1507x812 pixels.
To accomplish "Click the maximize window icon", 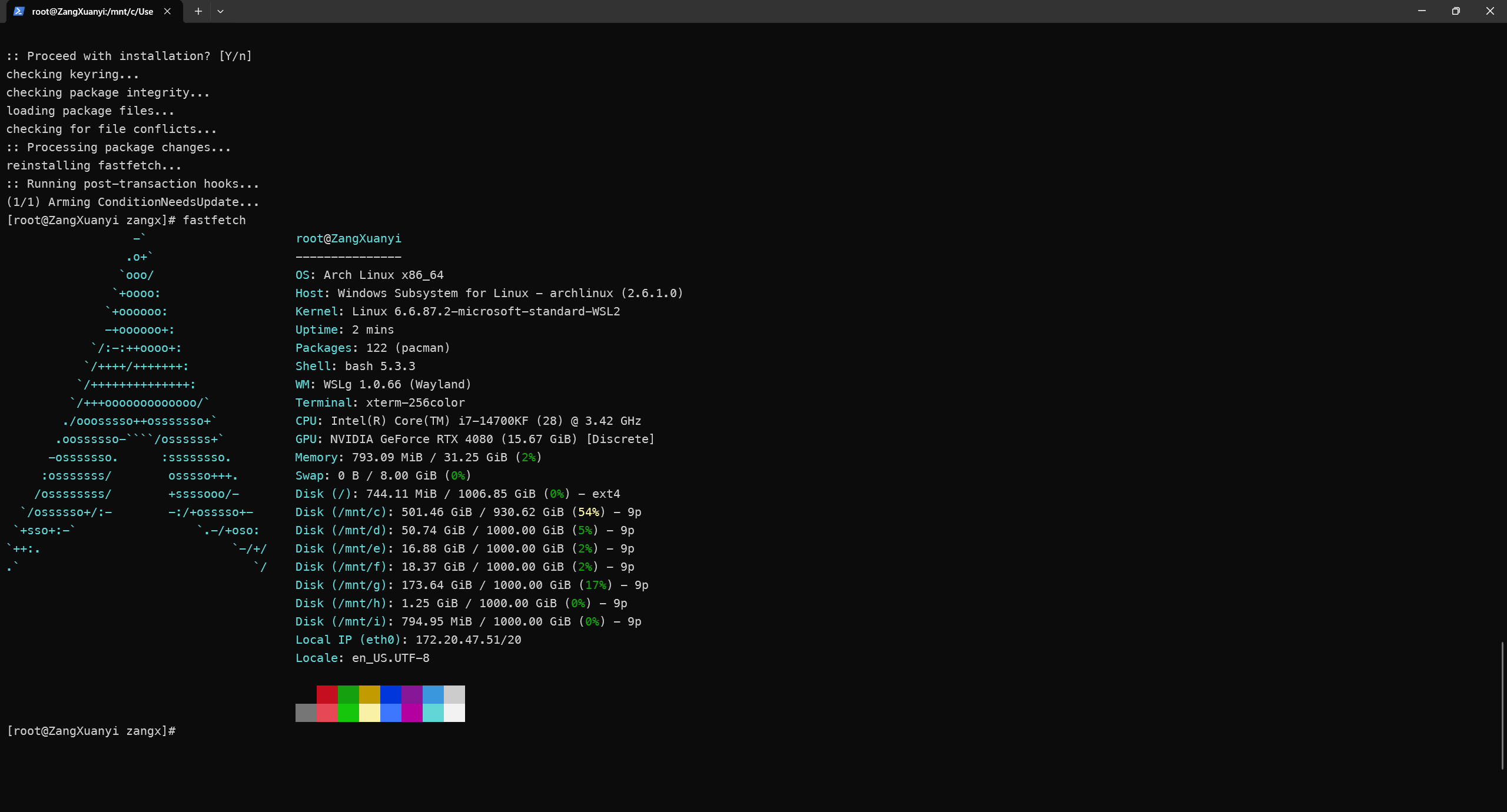I will click(x=1456, y=11).
